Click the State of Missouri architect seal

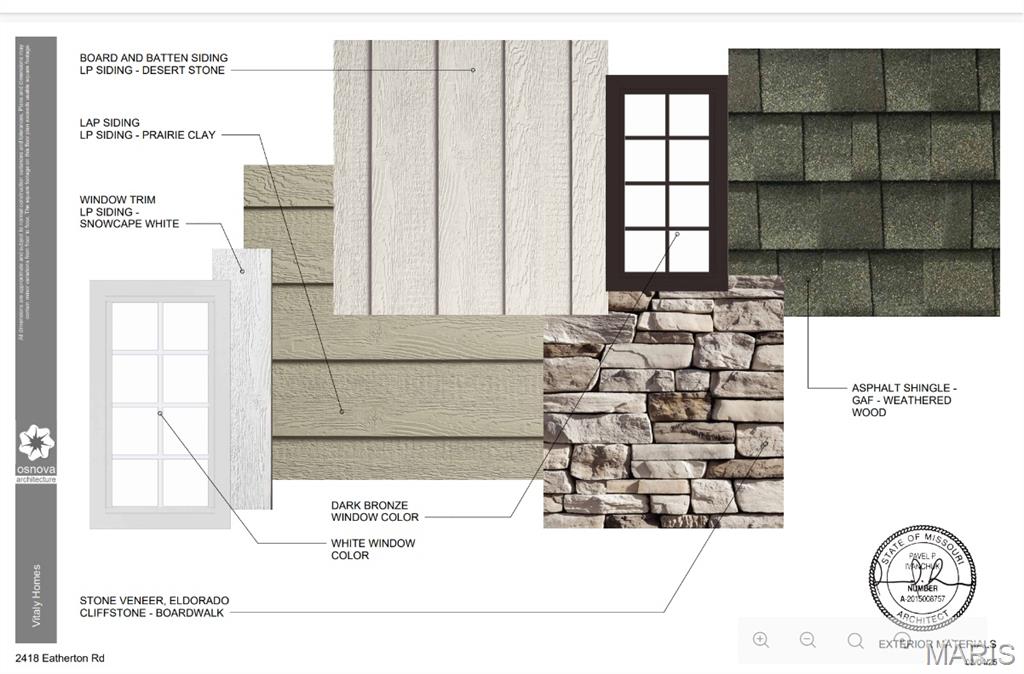pos(923,577)
